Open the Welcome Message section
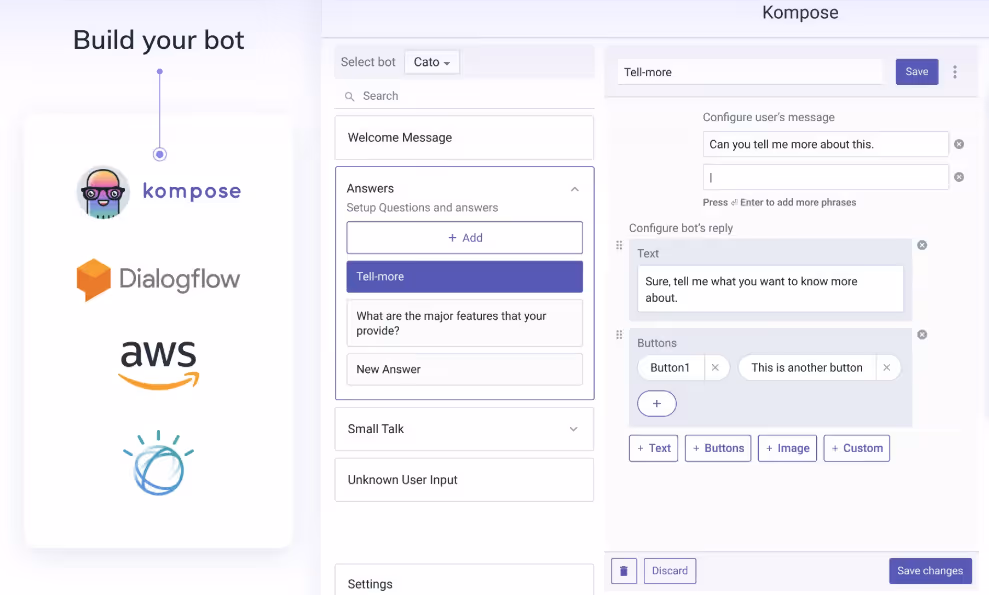This screenshot has width=989, height=595. pyautogui.click(x=464, y=137)
